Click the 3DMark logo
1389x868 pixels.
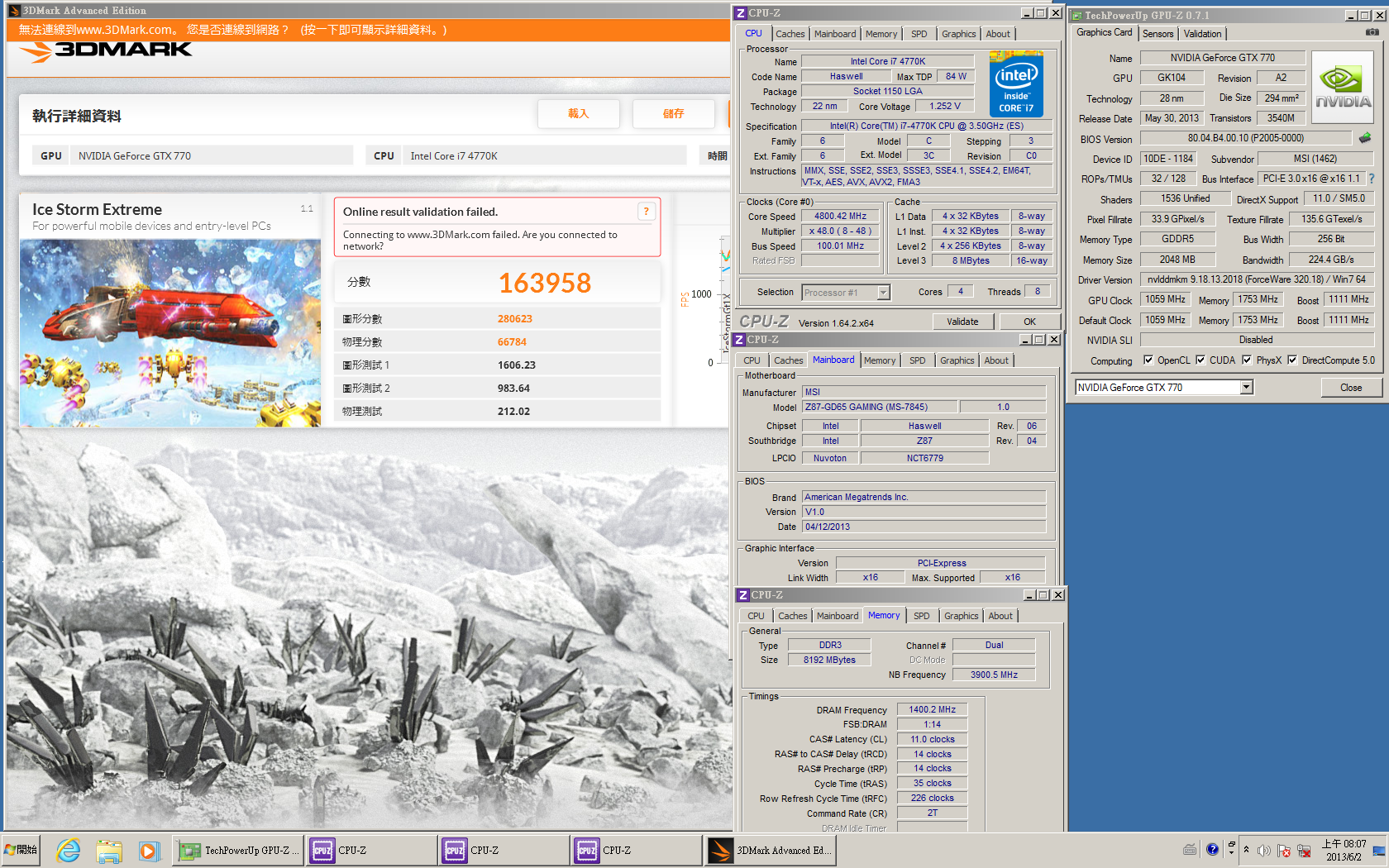pos(106,51)
